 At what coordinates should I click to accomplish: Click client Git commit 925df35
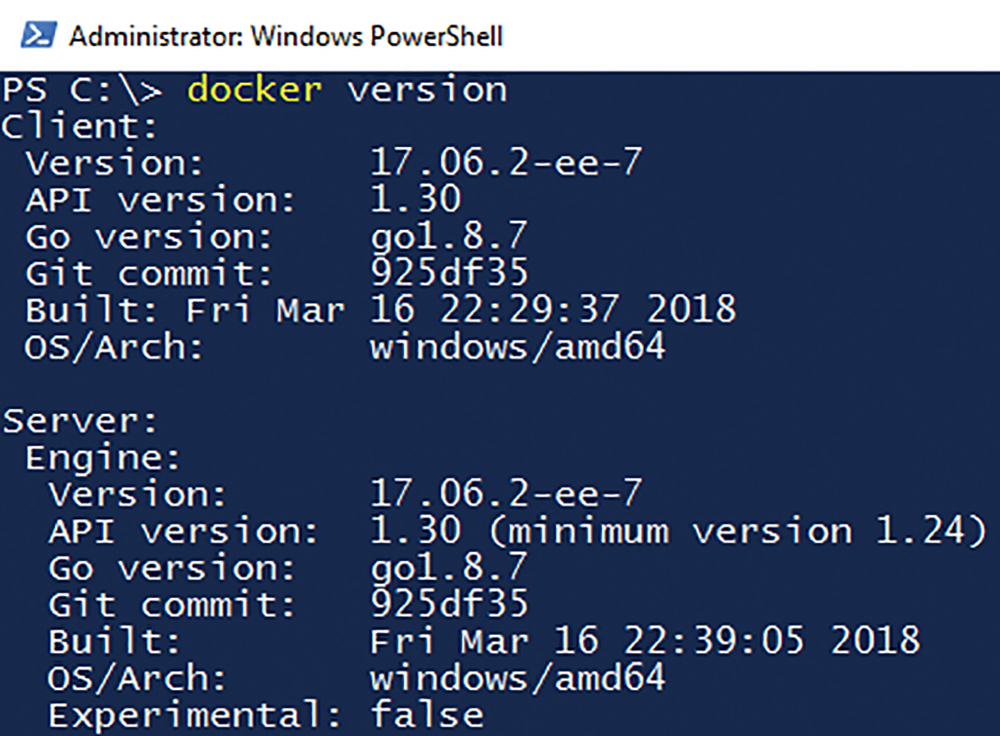click(450, 273)
